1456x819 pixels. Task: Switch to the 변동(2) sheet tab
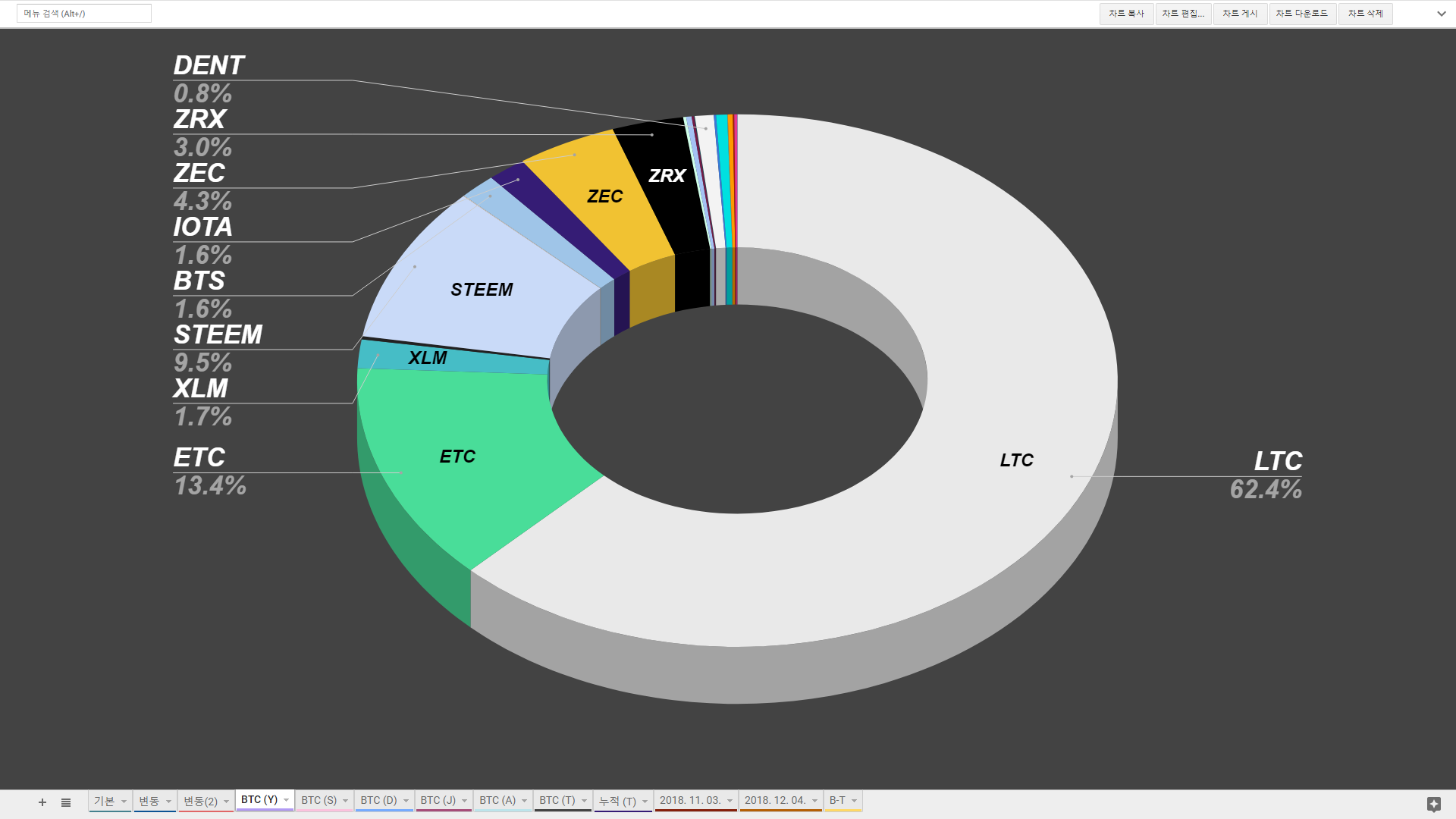199,800
